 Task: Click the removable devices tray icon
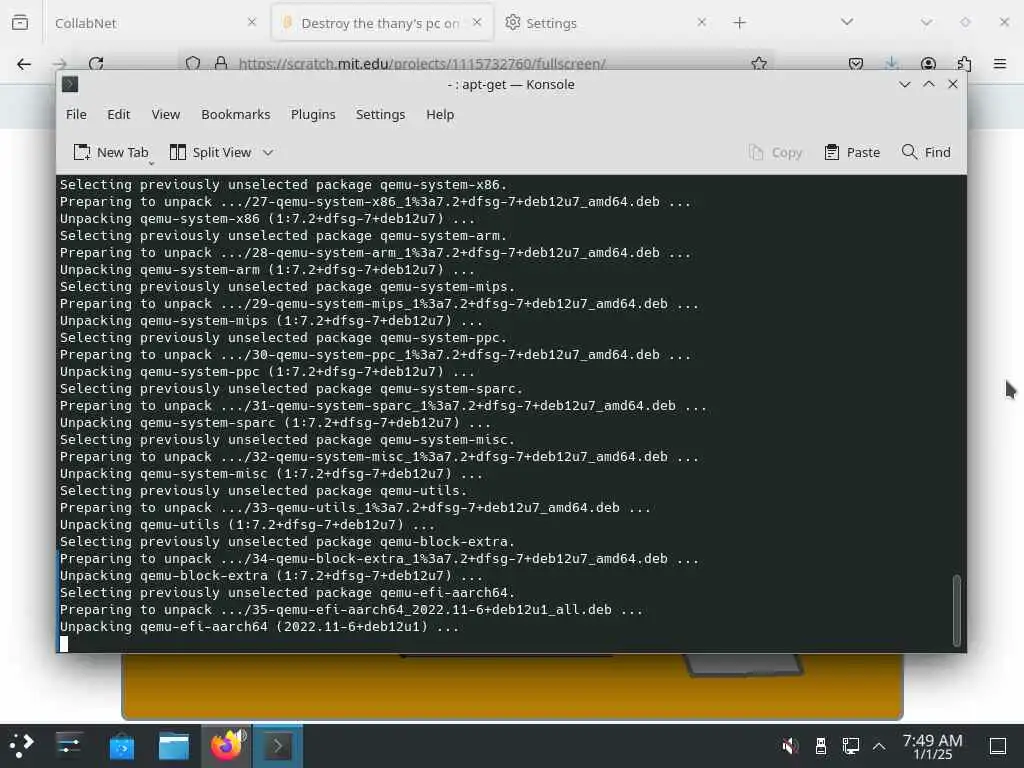coord(821,746)
